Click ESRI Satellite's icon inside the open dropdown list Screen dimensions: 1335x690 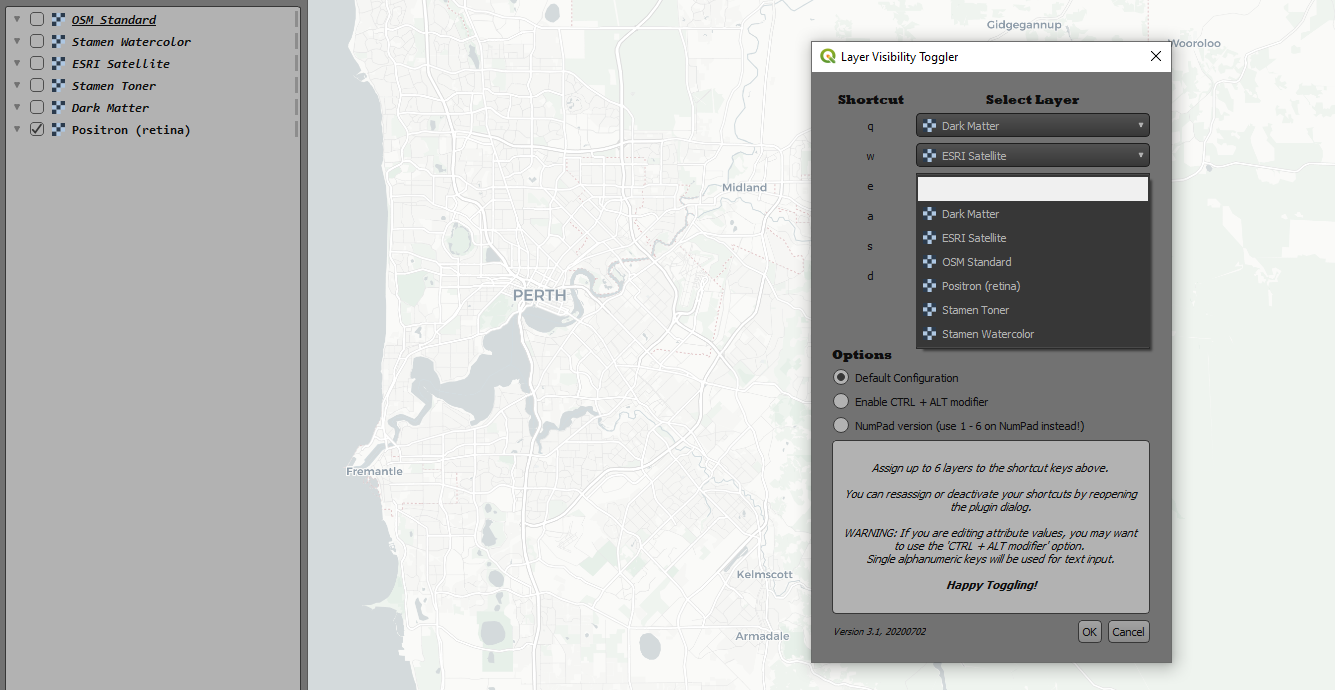[929, 237]
